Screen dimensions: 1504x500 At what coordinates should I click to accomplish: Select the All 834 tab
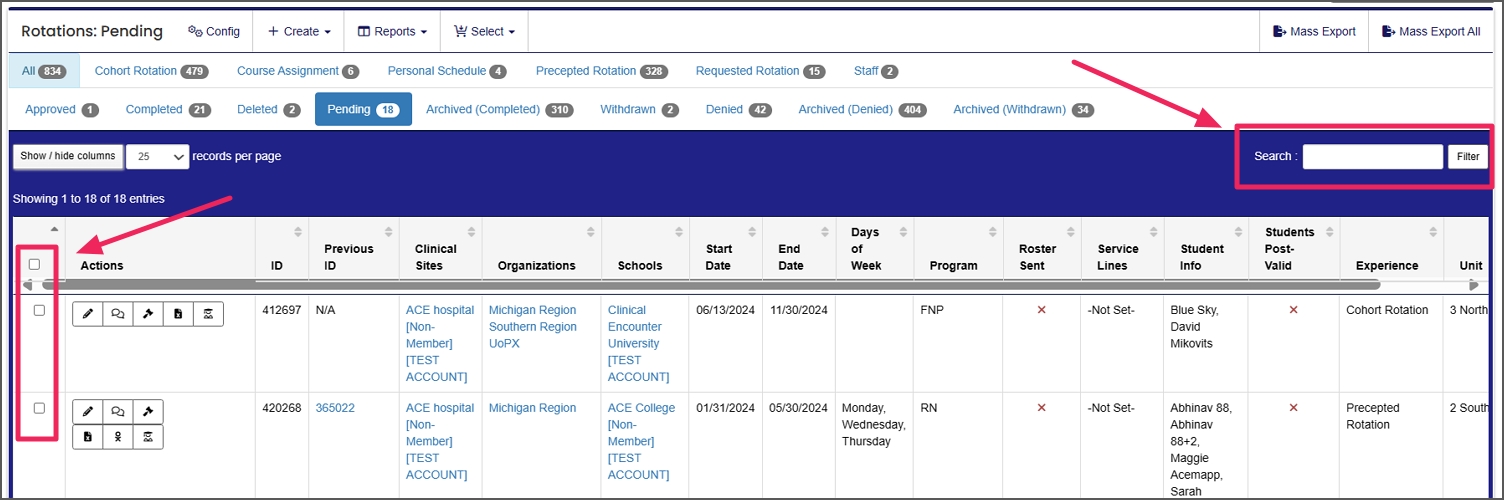[43, 71]
